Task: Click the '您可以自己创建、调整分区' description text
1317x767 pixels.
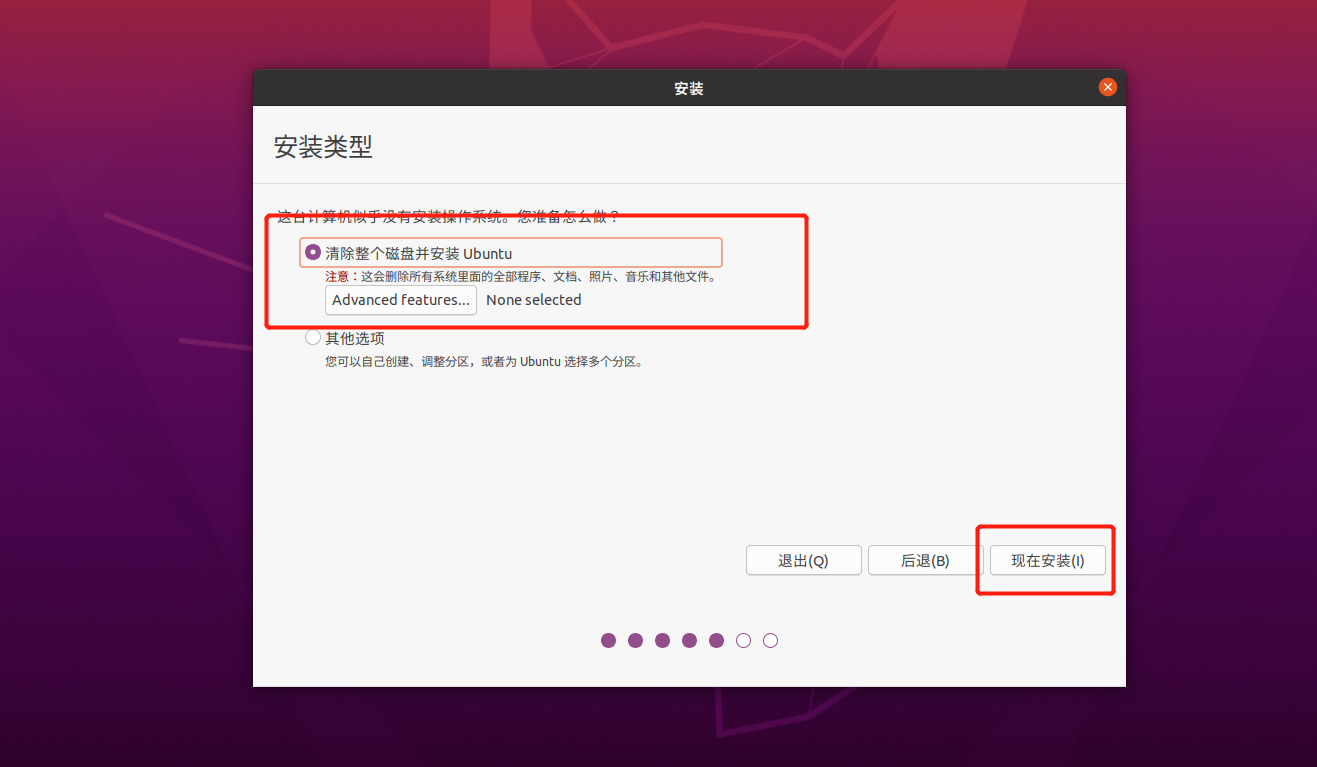Action: (483, 362)
